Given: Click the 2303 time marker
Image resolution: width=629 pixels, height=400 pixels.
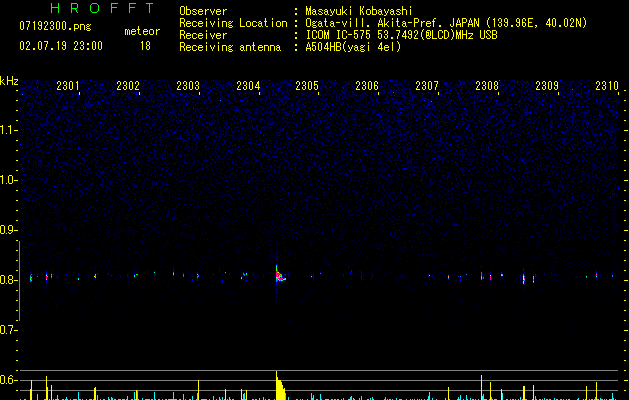Looking at the screenshot, I should click(x=188, y=86).
